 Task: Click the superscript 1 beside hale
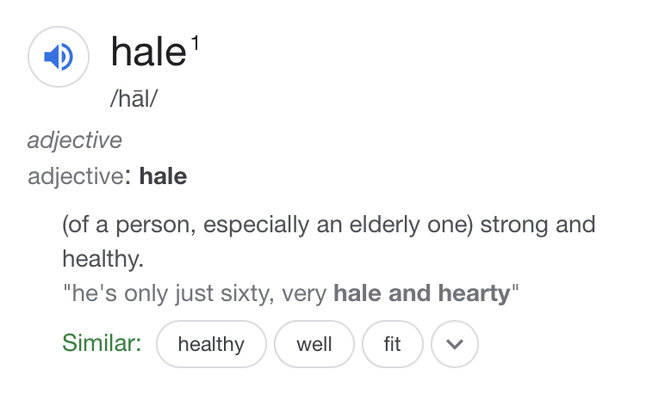tap(195, 43)
